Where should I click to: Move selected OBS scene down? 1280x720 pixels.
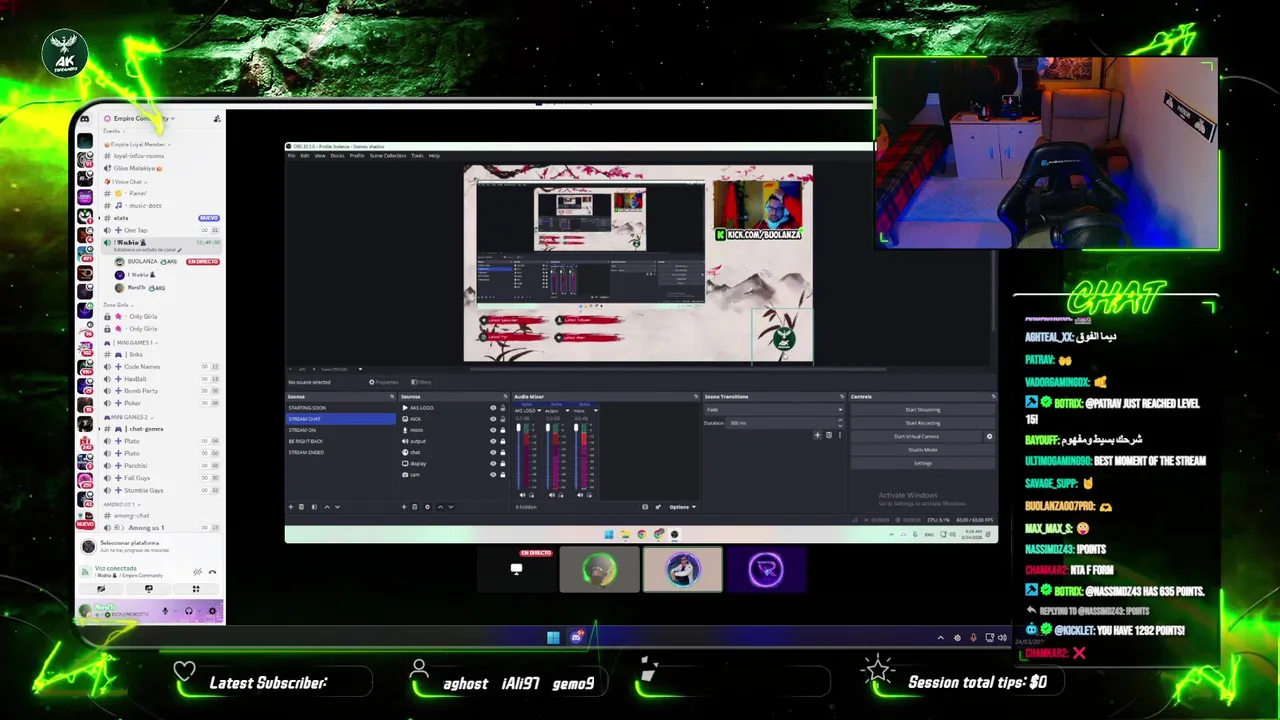point(338,507)
